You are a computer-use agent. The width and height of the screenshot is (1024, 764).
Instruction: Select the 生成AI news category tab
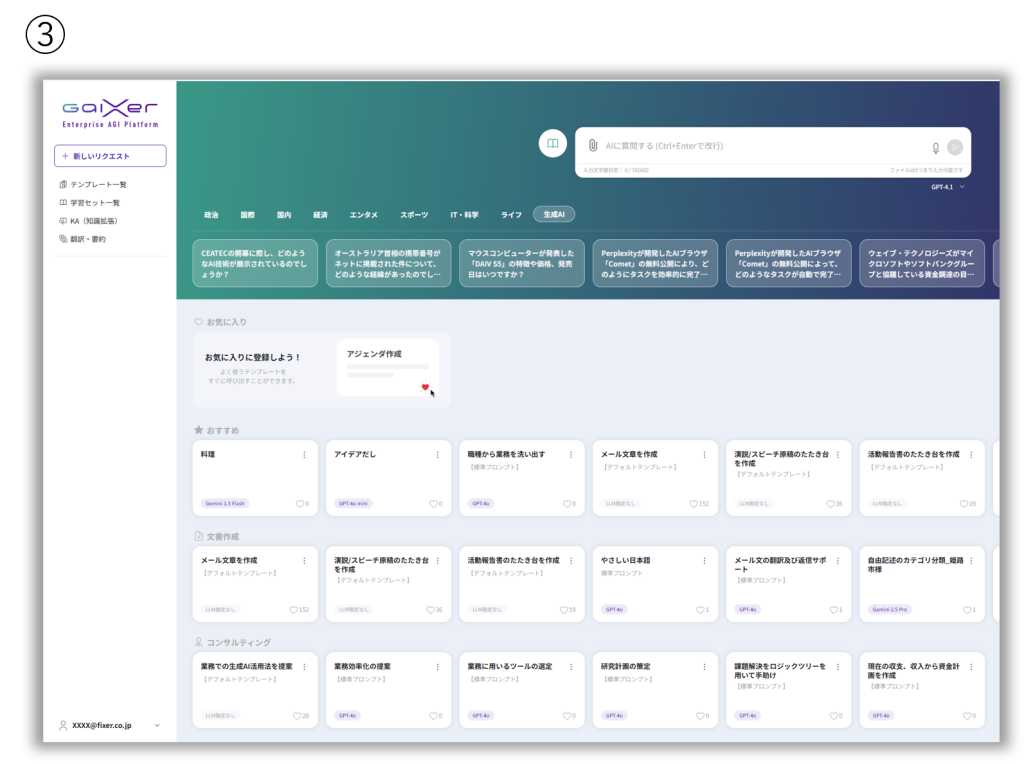click(x=554, y=215)
